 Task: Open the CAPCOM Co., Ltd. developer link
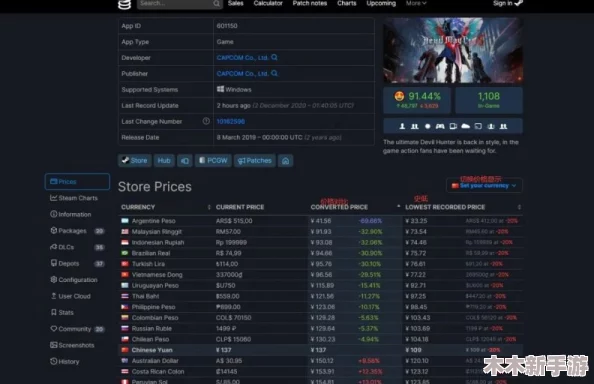(242, 58)
